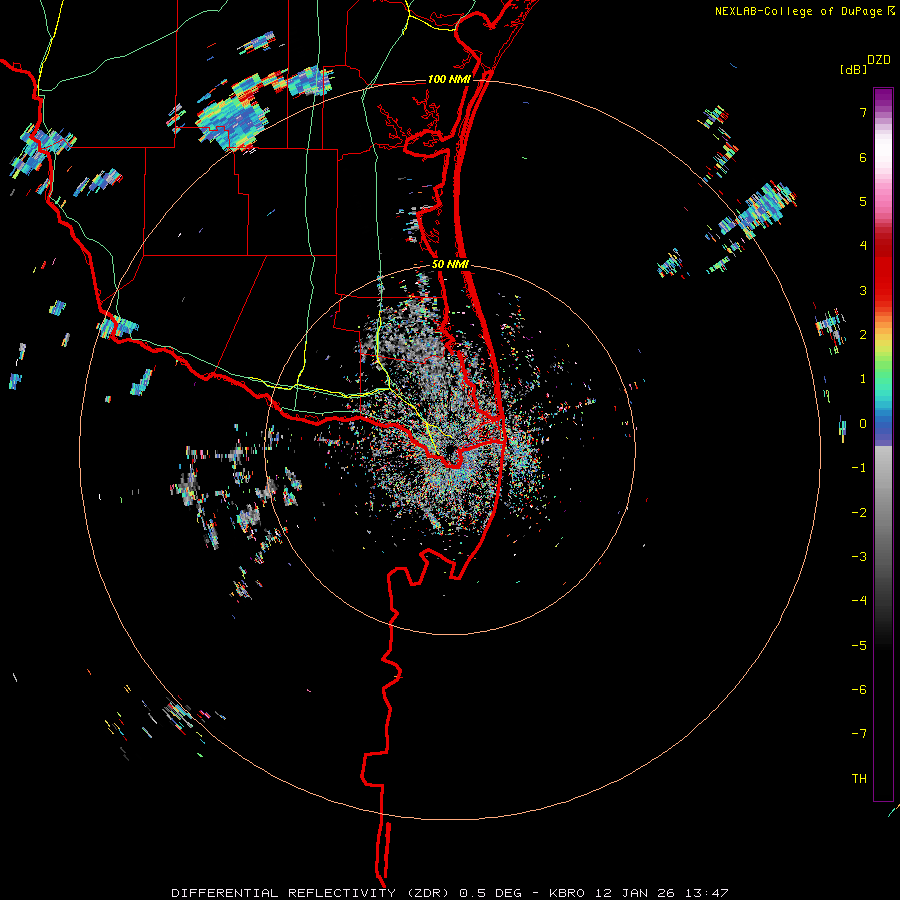Click the 7 value on the color scale

pos(863,112)
